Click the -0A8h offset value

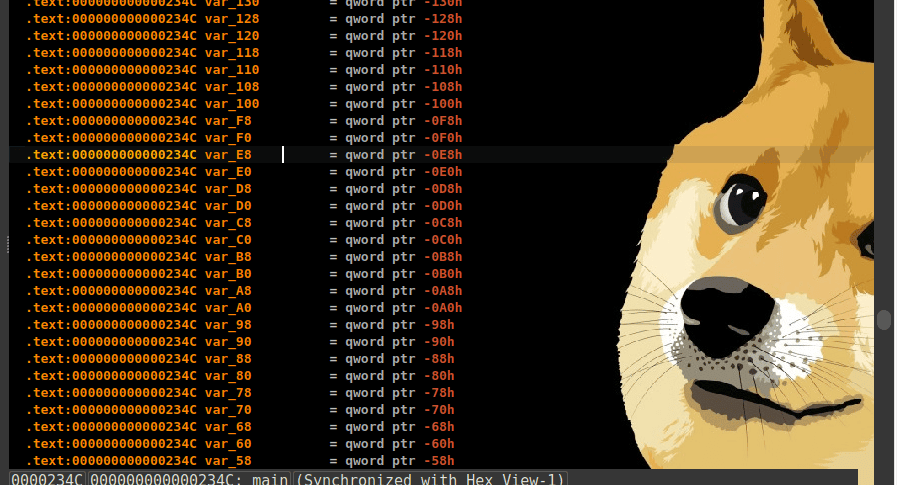click(443, 291)
